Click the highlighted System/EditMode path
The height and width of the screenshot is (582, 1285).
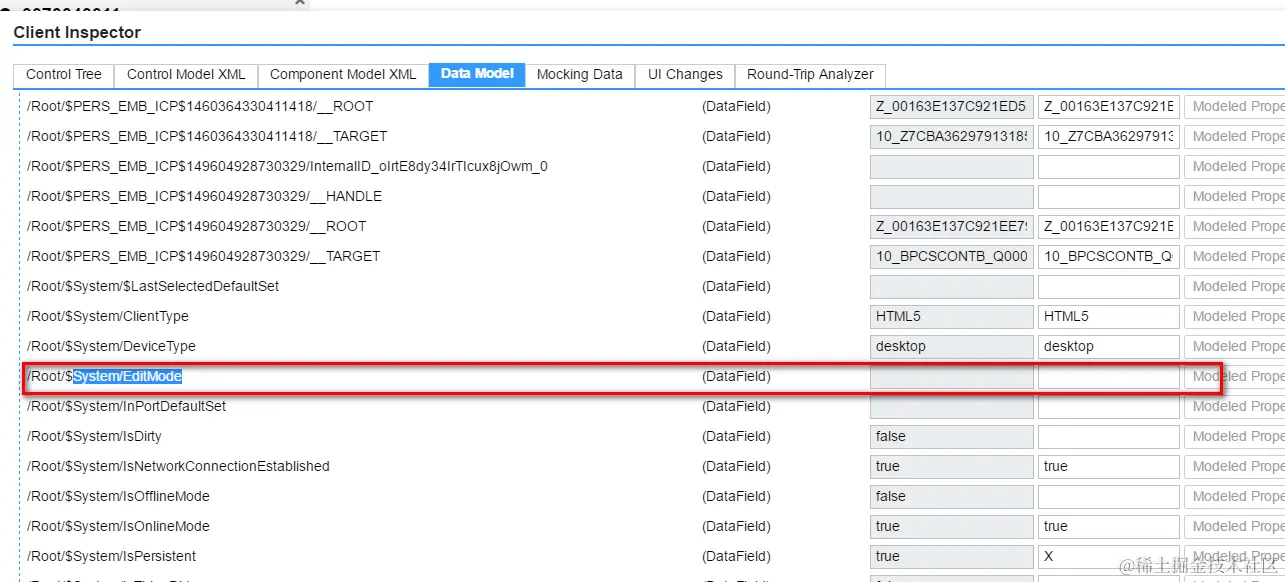click(128, 376)
